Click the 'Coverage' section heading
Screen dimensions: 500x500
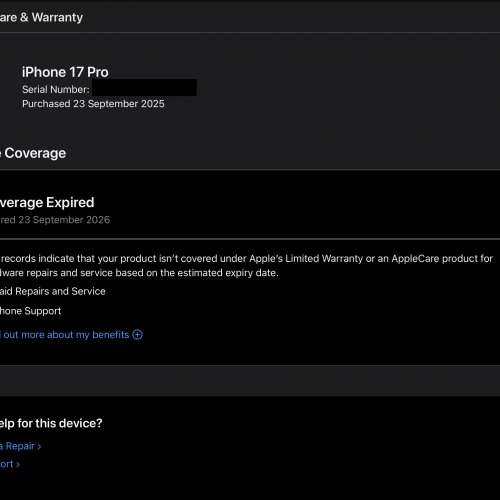coord(35,153)
